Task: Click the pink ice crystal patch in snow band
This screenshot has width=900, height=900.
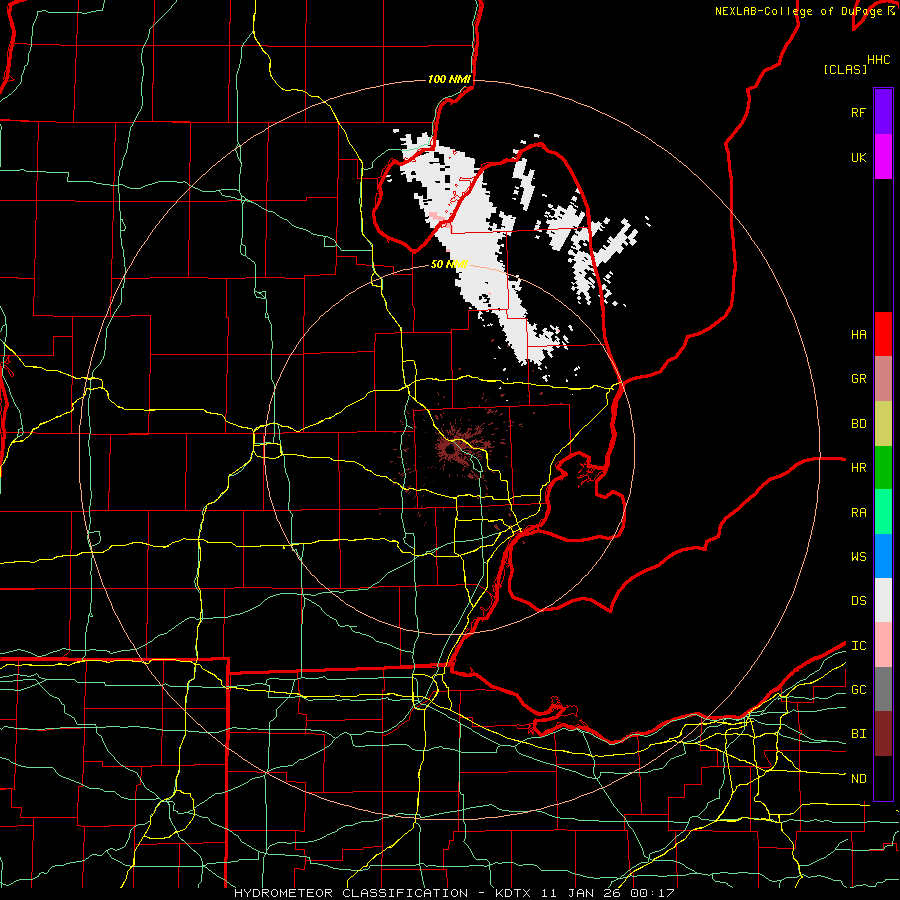Action: (436, 216)
